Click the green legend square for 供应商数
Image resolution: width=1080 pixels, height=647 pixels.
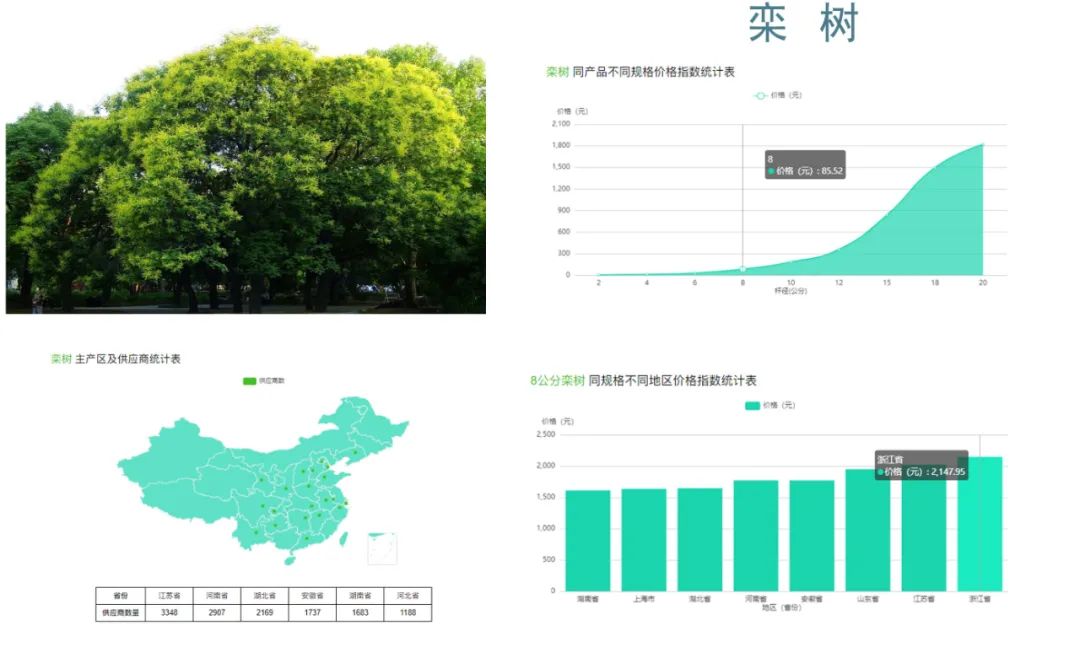click(x=247, y=381)
